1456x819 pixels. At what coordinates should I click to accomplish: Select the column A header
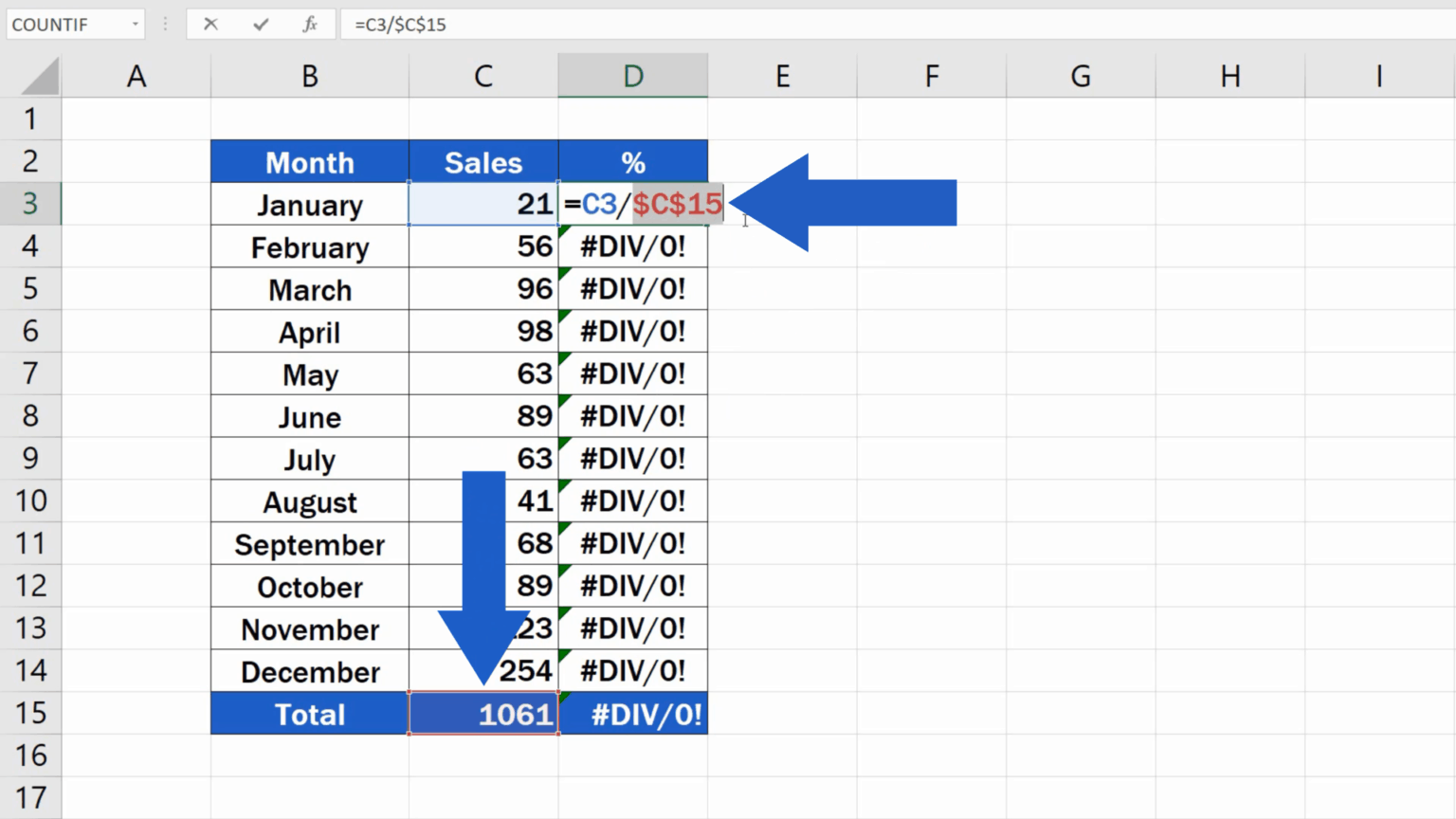pos(136,75)
